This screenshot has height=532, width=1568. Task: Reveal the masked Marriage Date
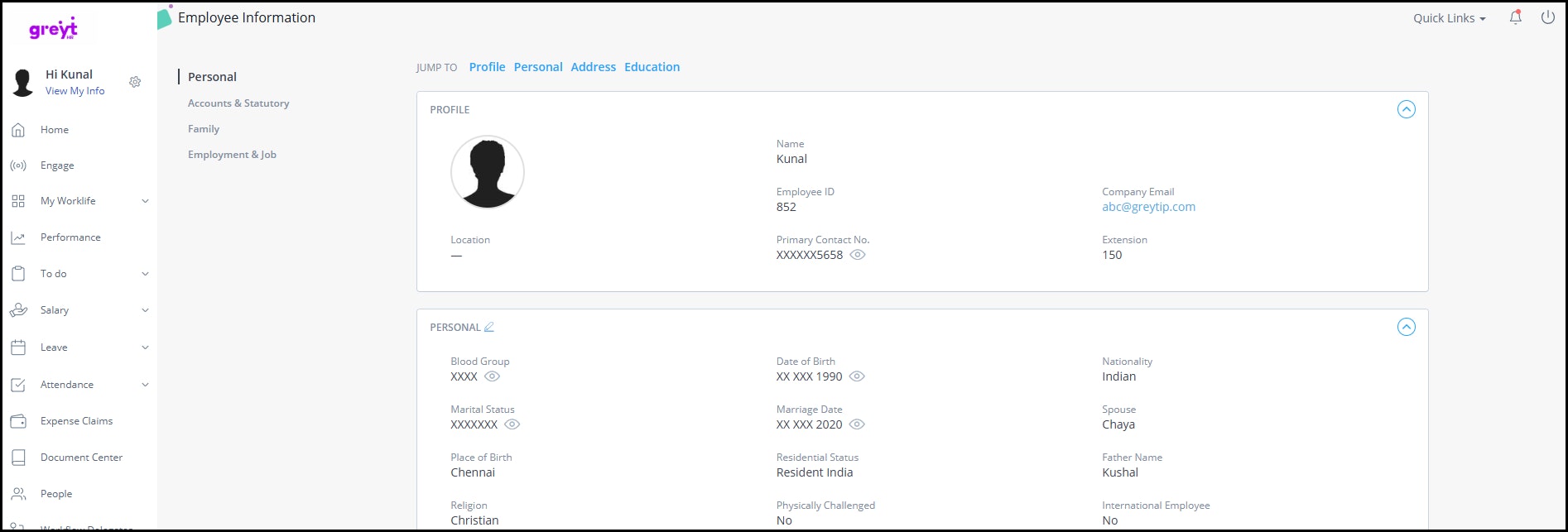click(x=858, y=424)
